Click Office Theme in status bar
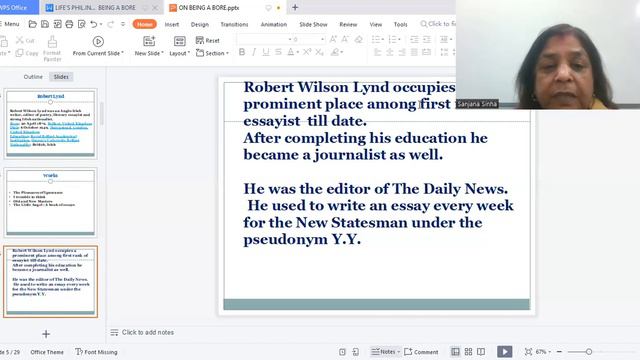This screenshot has height=360, width=640. click(47, 352)
